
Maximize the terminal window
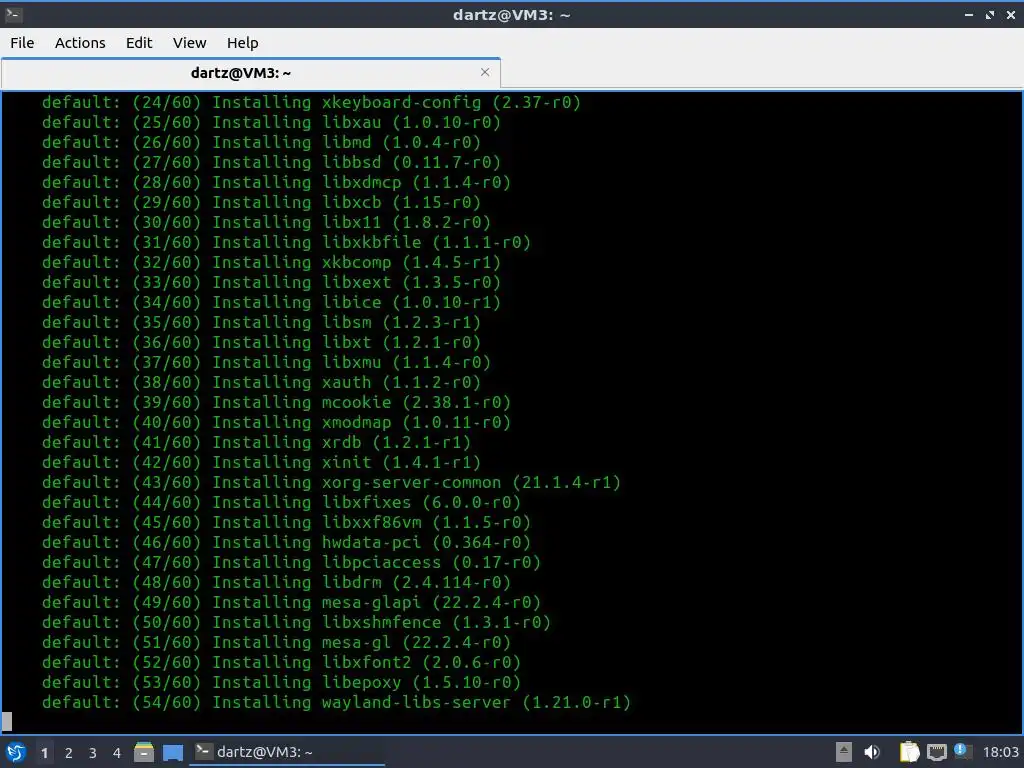pyautogui.click(x=990, y=14)
